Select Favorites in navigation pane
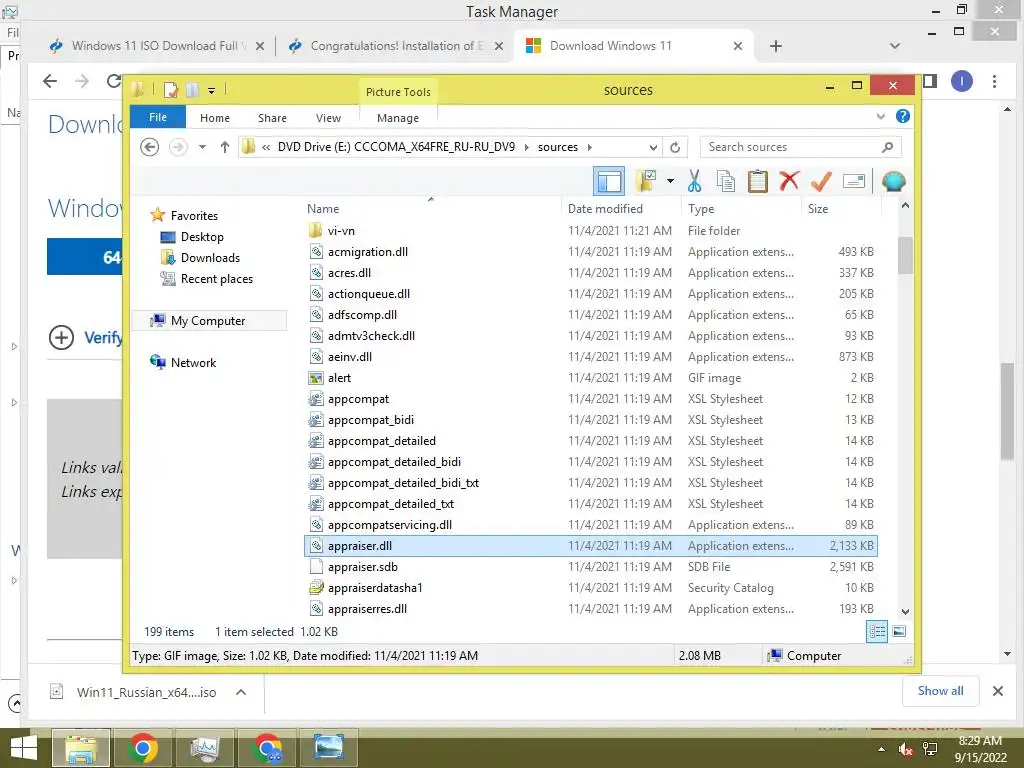This screenshot has width=1024, height=768. tap(194, 216)
